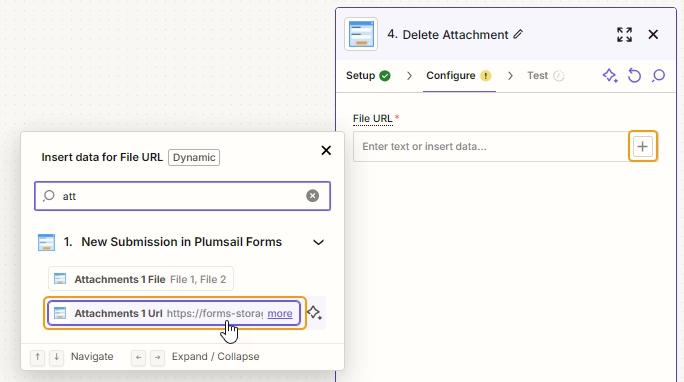Collapse New Submission in Plumsail Forms section
The height and width of the screenshot is (382, 684).
tap(318, 242)
